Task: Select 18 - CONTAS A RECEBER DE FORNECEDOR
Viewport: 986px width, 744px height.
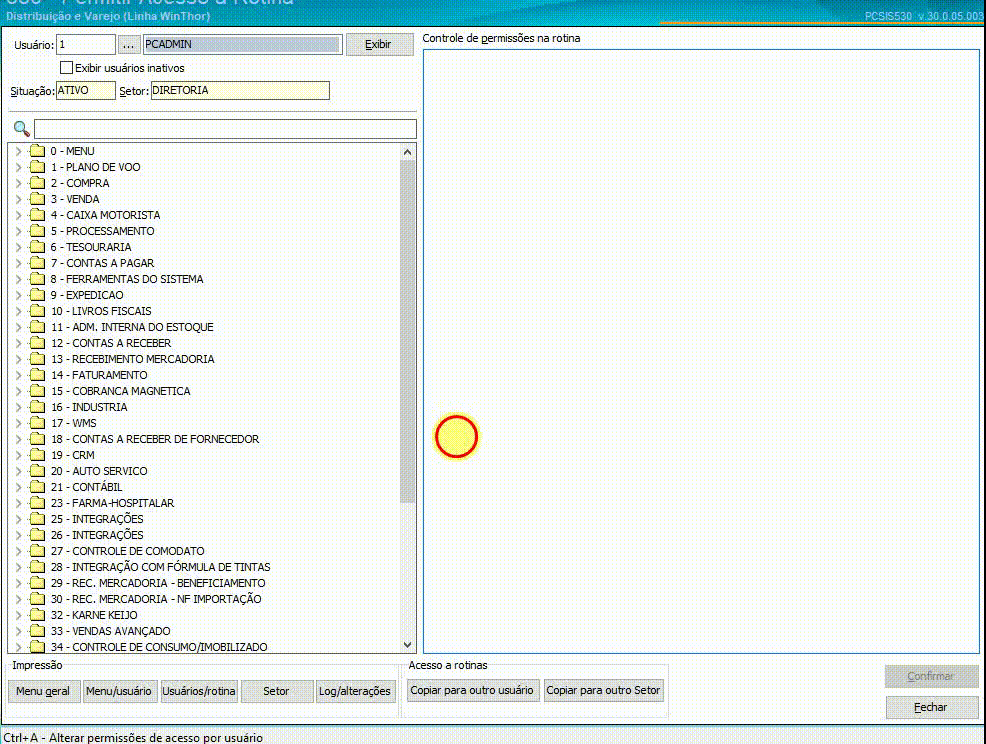Action: pos(155,439)
